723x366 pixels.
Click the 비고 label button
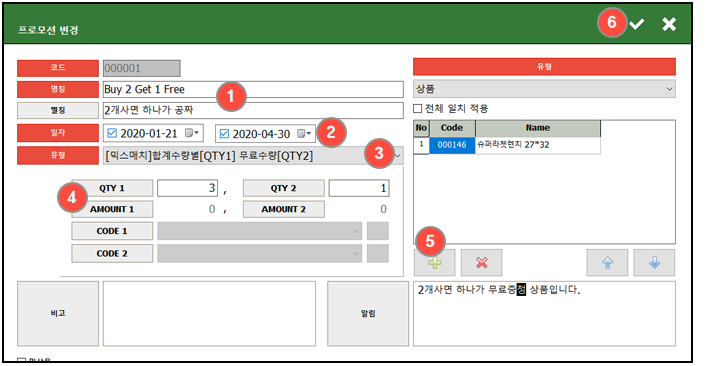[x=58, y=313]
